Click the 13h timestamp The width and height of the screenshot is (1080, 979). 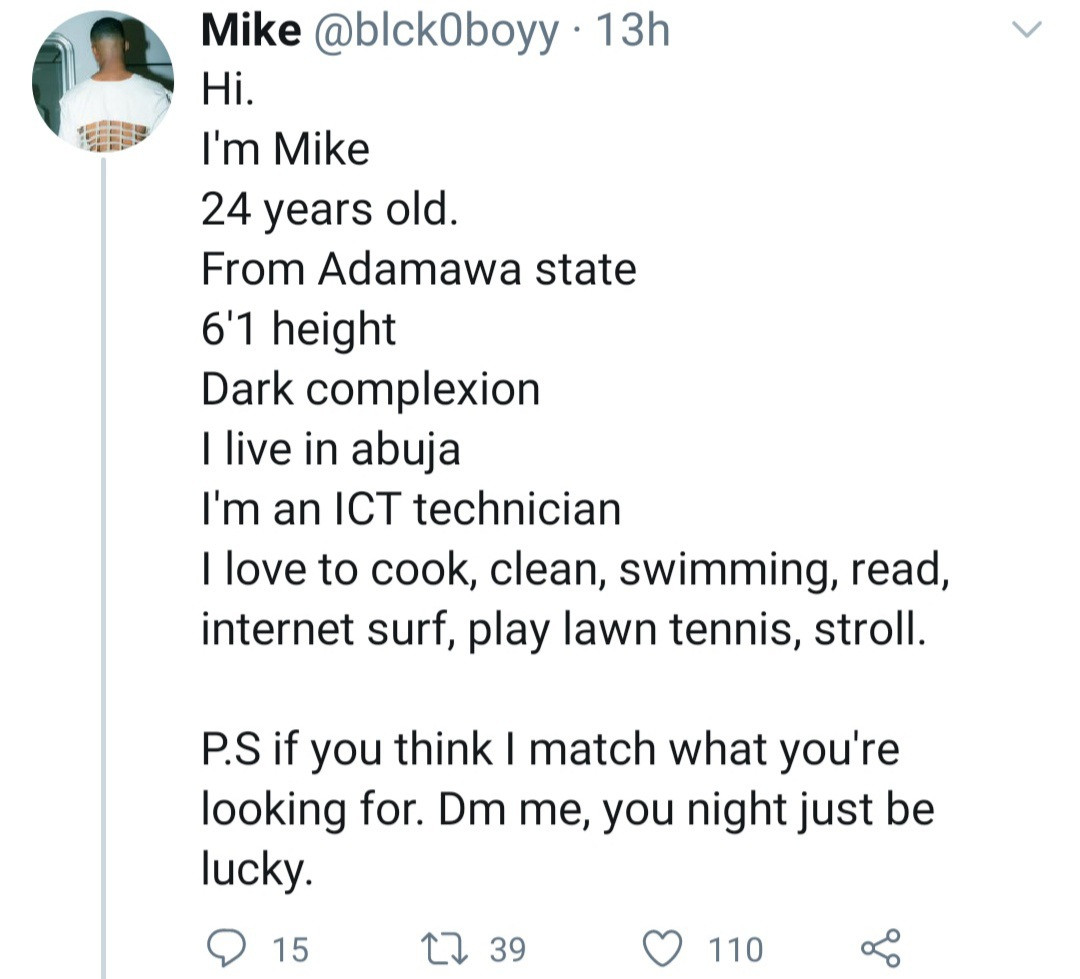pos(632,33)
